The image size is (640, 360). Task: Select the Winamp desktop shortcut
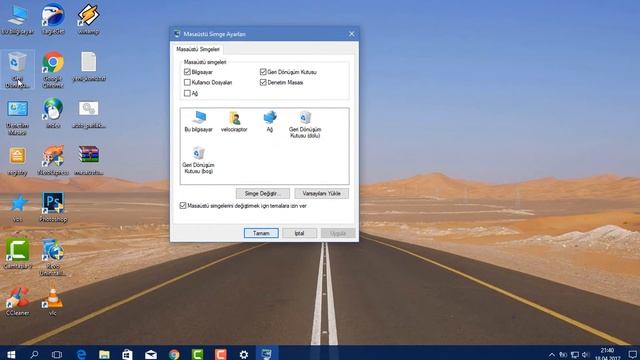(x=88, y=20)
